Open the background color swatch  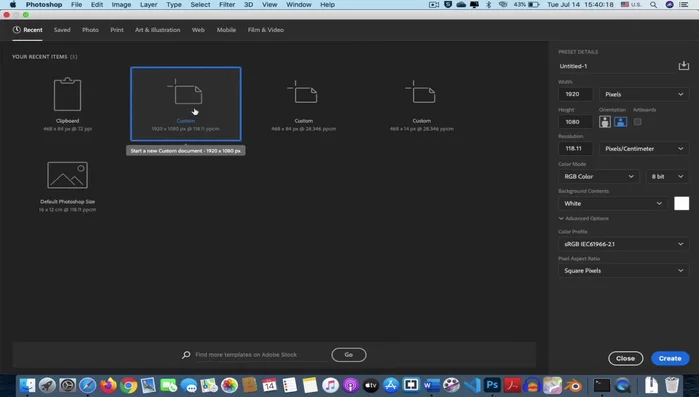tap(681, 204)
